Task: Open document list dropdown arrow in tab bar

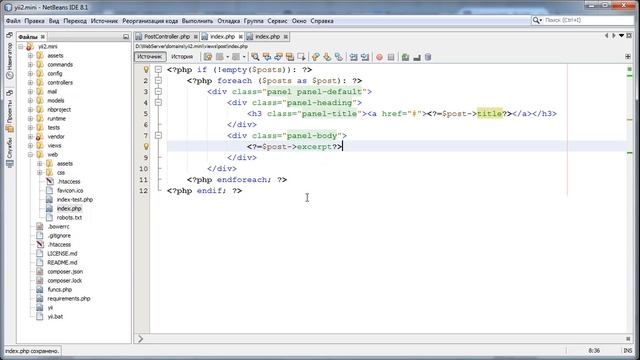Action: 621,36
